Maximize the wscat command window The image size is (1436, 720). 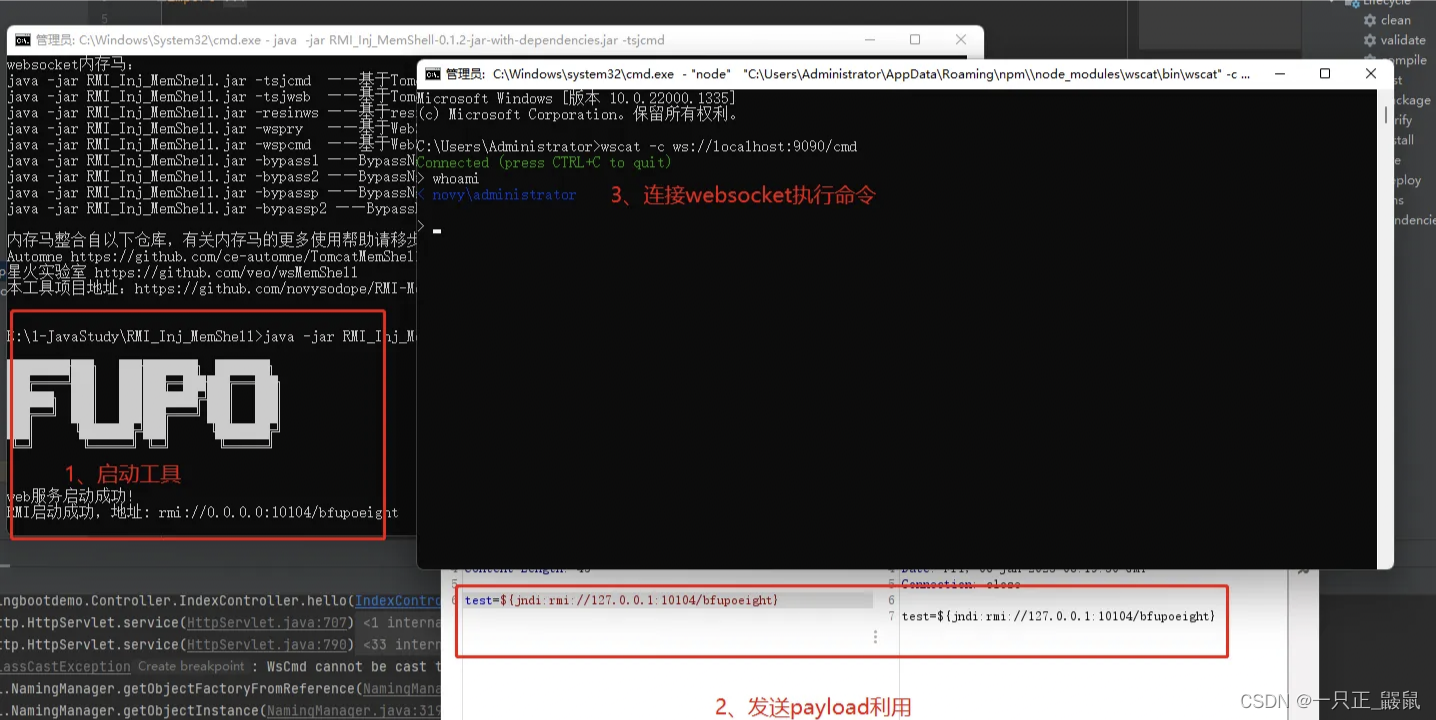(1325, 73)
